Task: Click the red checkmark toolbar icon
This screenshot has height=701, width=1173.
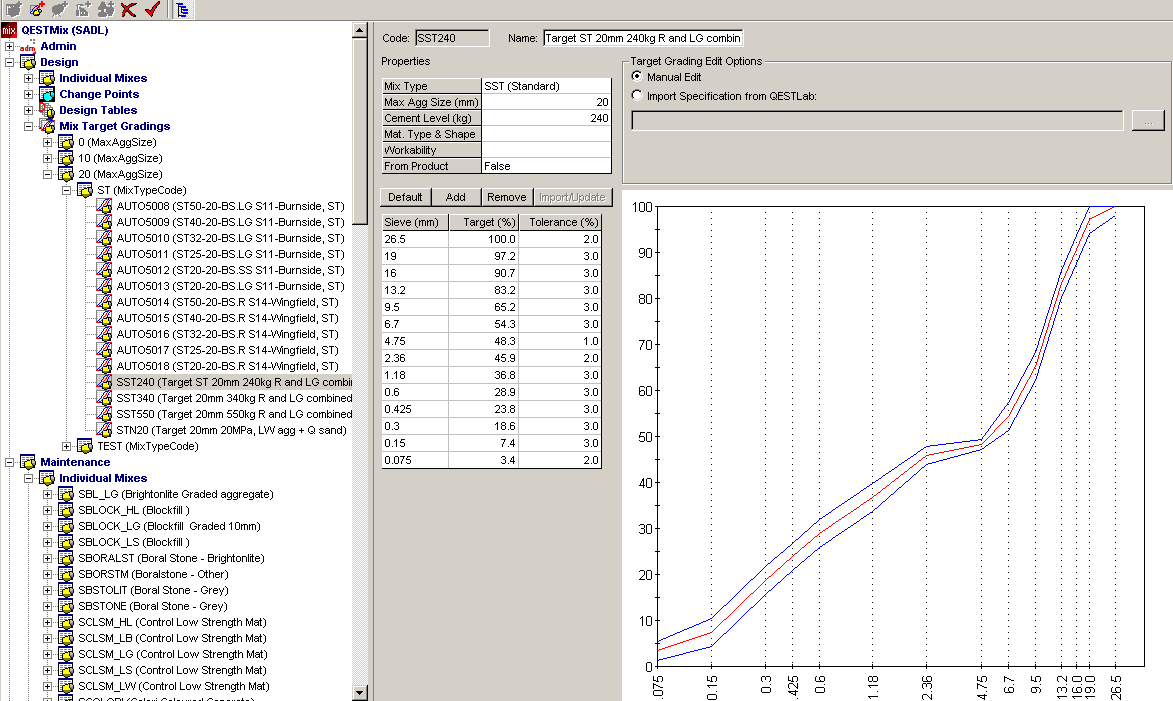Action: (152, 10)
